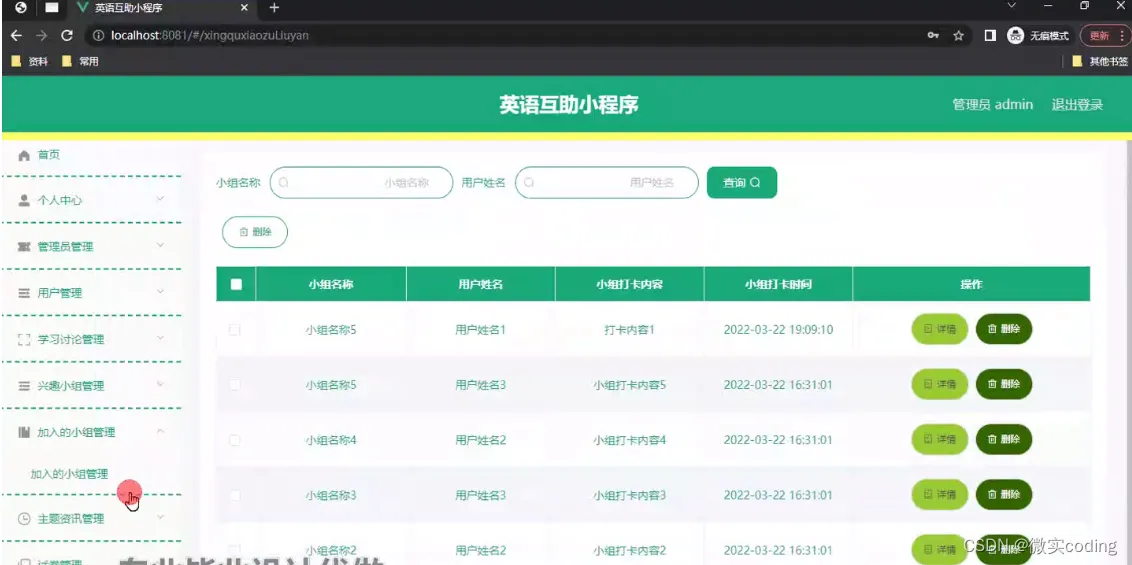Open the 资料 bookmark folder
Screen dimensions: 1132x565
click(30, 61)
